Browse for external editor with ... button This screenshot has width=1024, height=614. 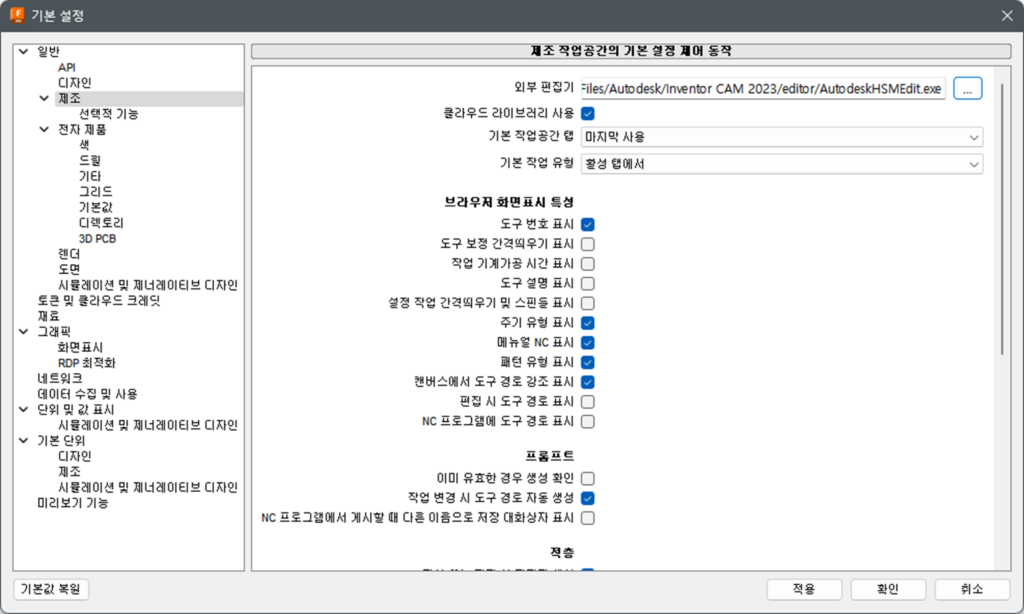click(x=967, y=88)
